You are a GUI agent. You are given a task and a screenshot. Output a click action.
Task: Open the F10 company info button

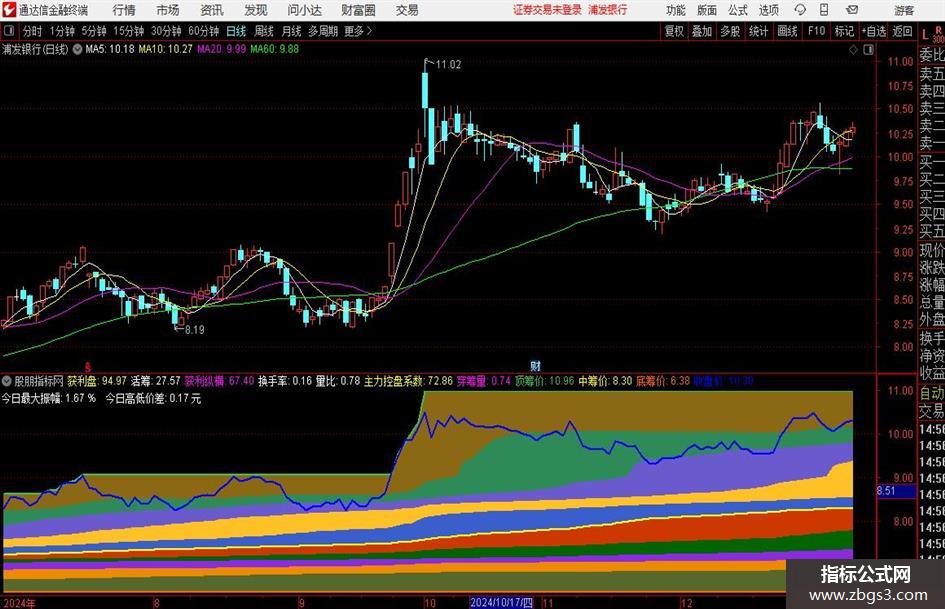[x=817, y=31]
